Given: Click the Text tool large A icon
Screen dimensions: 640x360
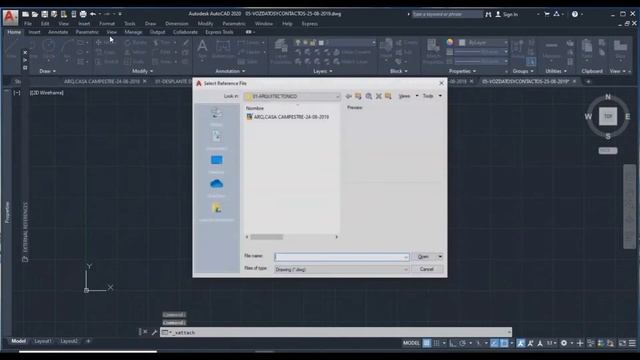Looking at the screenshot, I should (x=202, y=46).
